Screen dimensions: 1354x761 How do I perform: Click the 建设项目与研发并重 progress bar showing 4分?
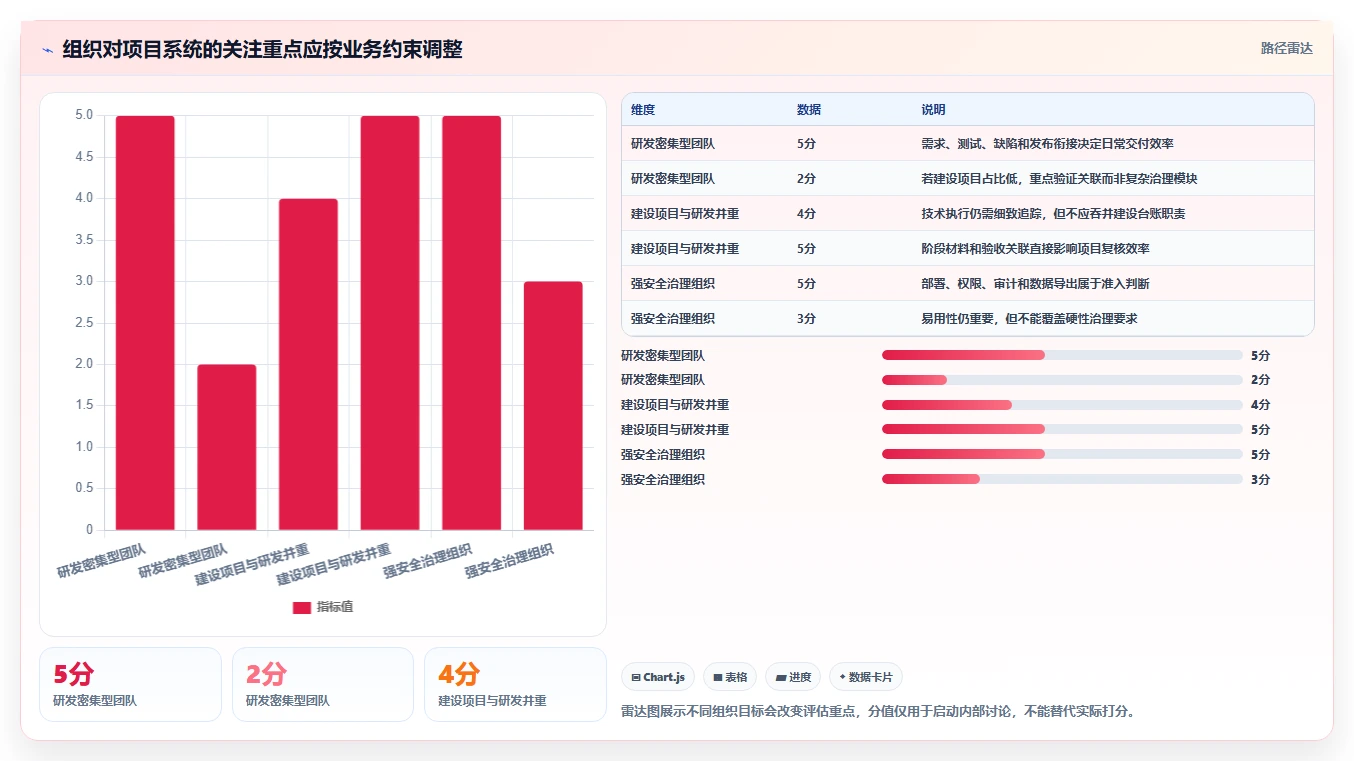(x=1062, y=405)
